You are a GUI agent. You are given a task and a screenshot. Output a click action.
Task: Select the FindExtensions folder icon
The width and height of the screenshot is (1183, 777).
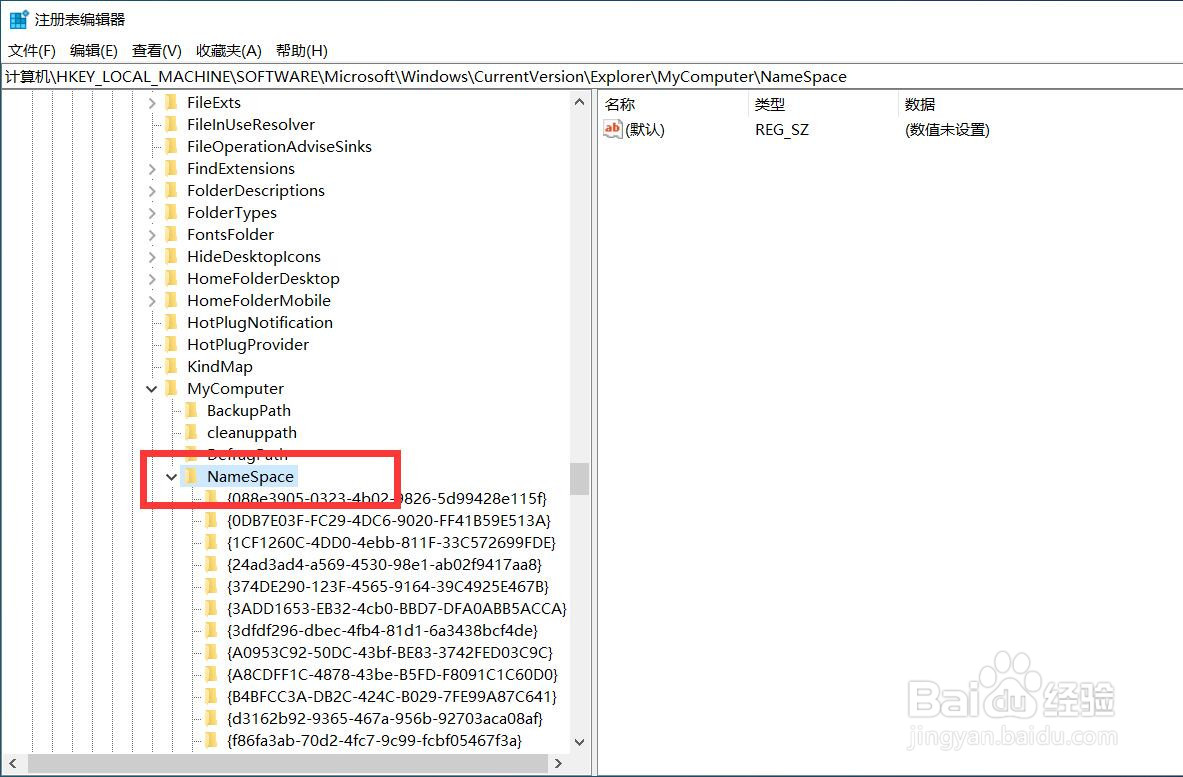[x=172, y=167]
